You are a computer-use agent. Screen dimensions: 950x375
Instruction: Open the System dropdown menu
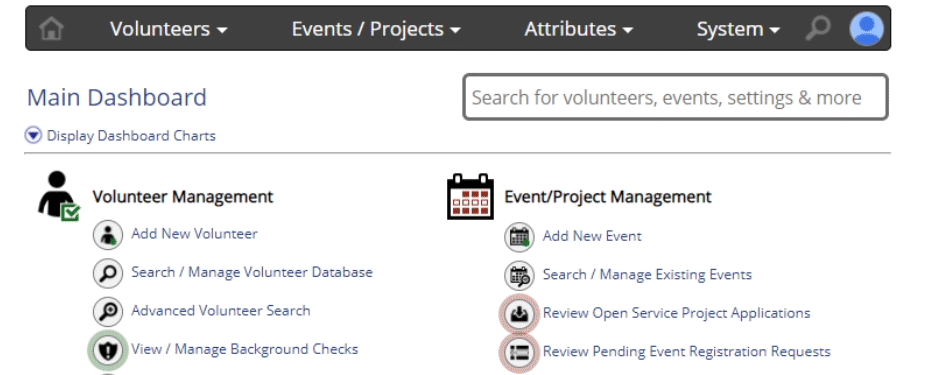point(738,28)
